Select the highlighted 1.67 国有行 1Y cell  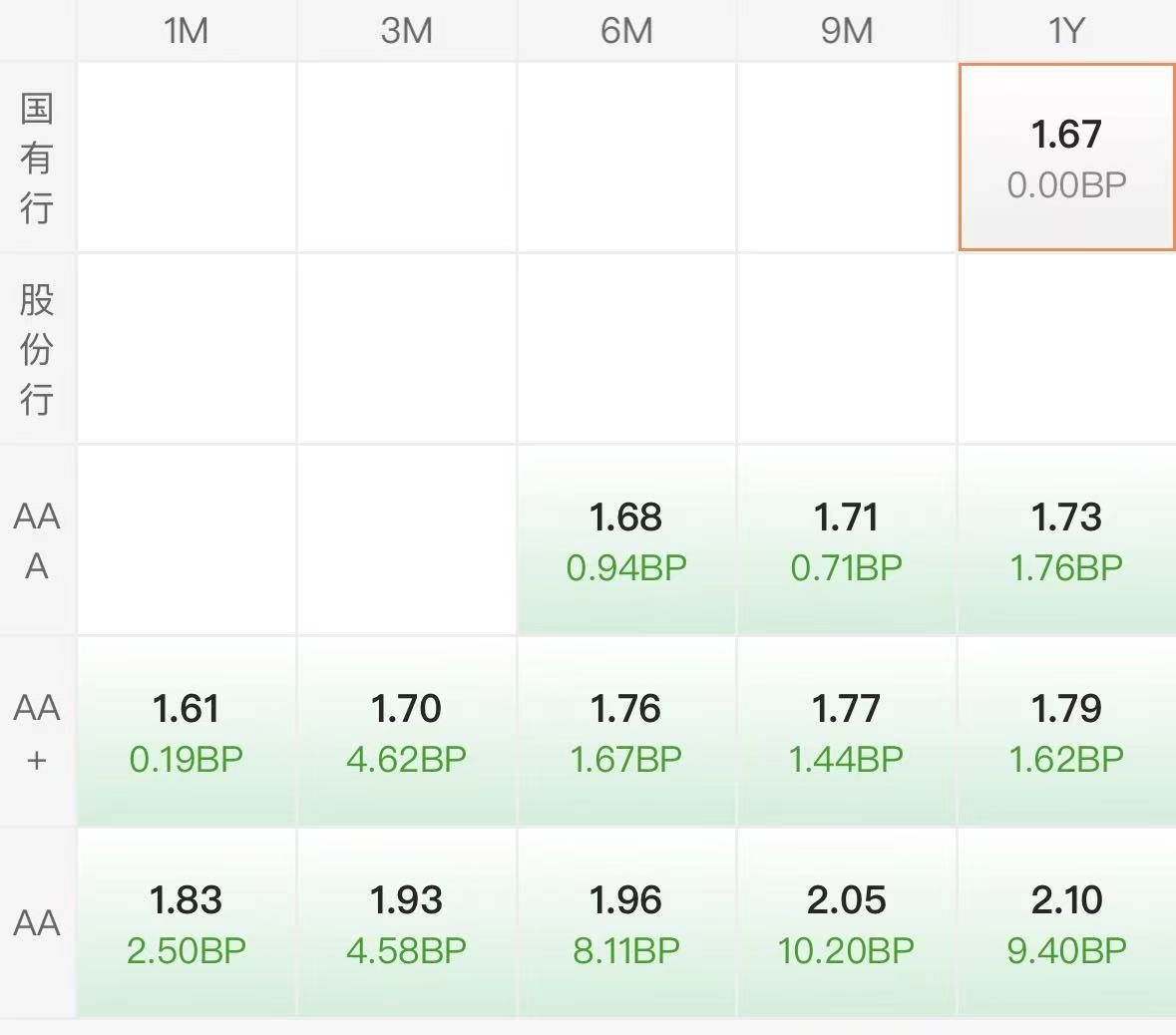click(1066, 158)
